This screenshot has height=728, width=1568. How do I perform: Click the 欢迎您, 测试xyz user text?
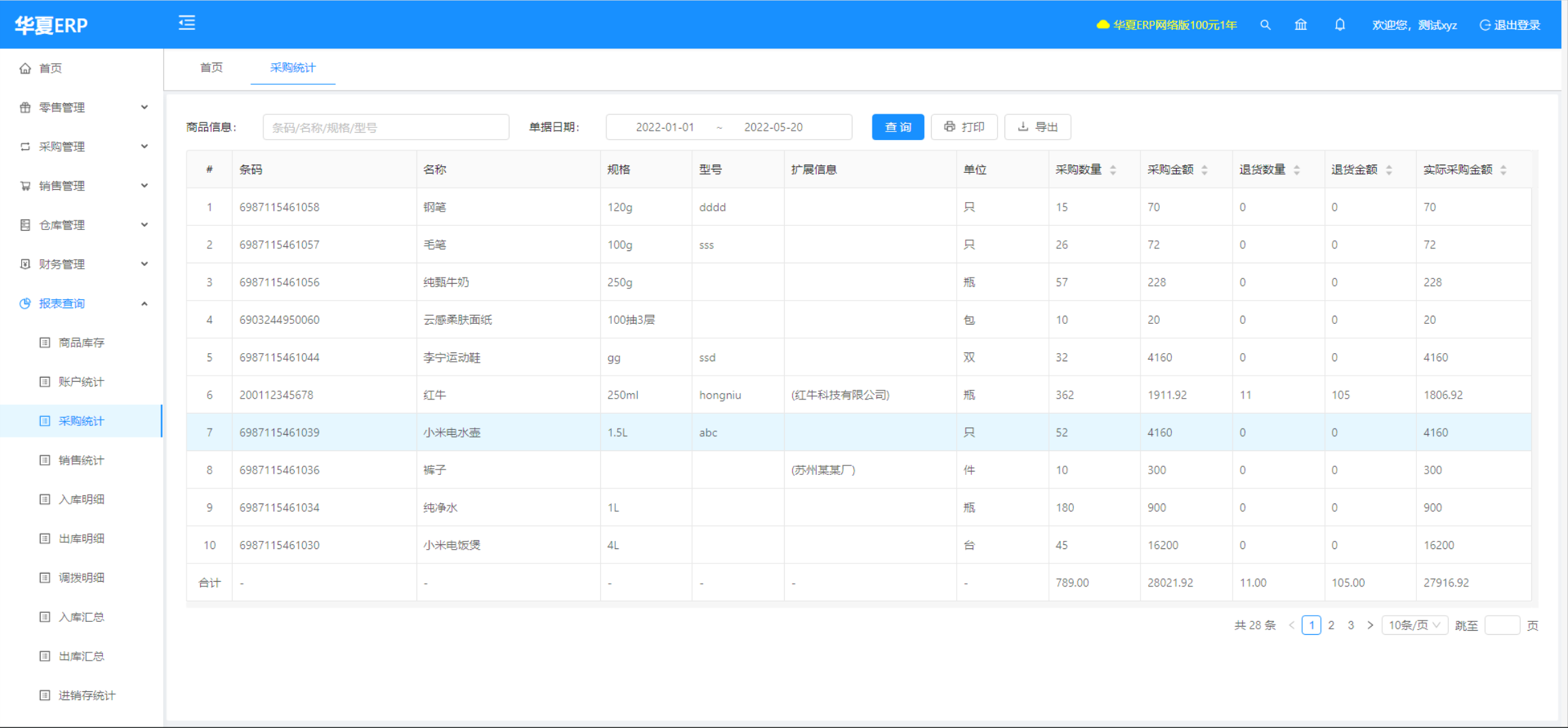pos(1414,25)
